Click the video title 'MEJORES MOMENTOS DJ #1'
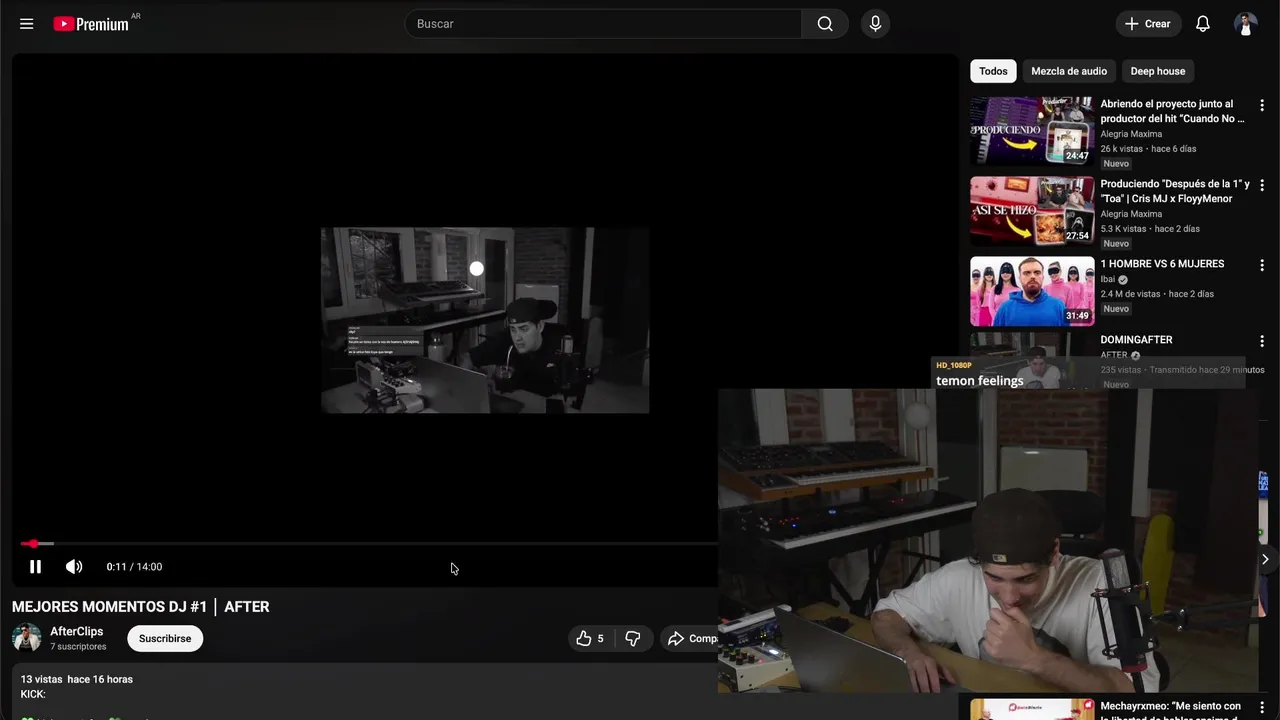The image size is (1280, 720). (x=140, y=607)
